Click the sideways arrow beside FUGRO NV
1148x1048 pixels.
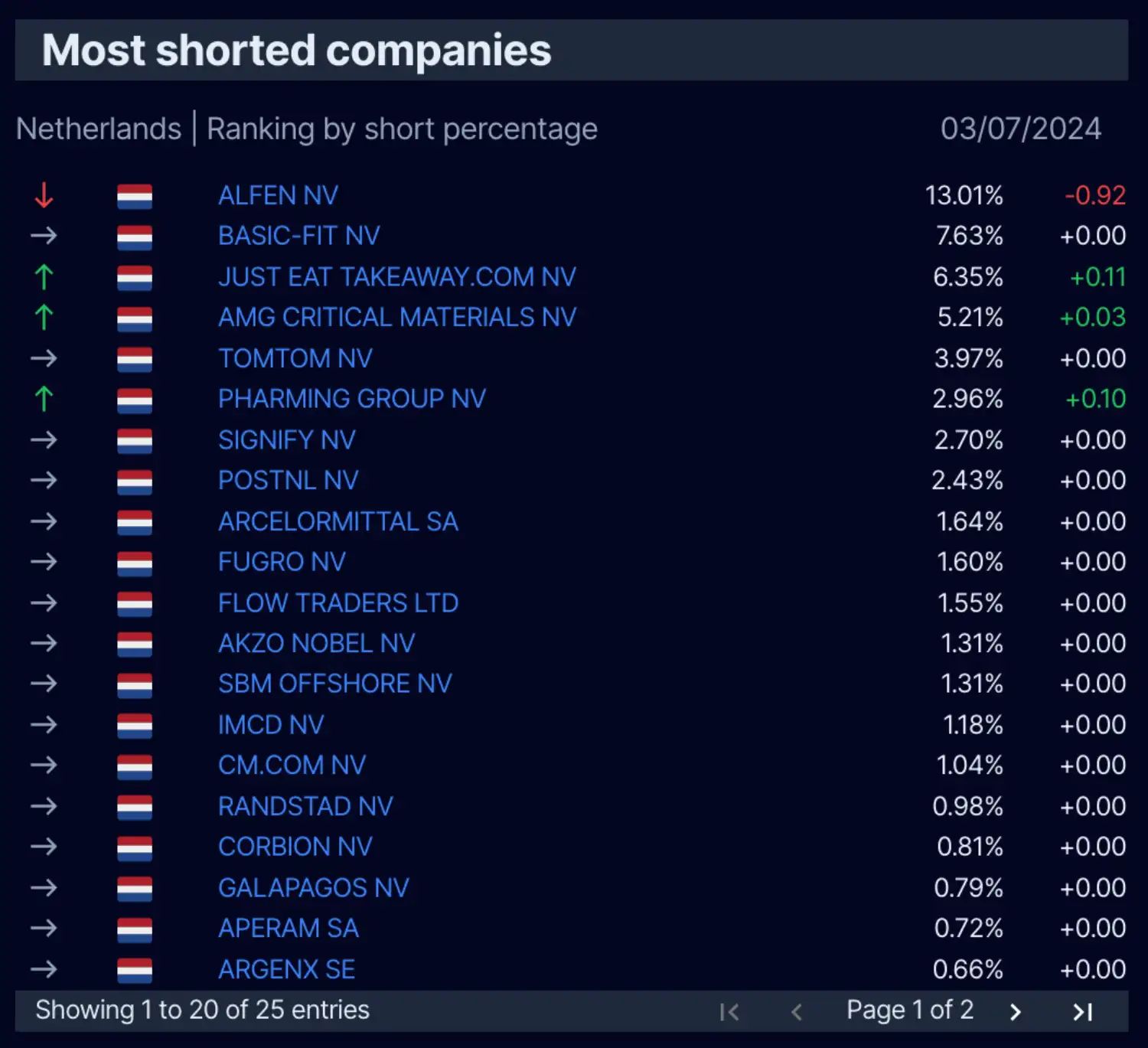coord(44,562)
